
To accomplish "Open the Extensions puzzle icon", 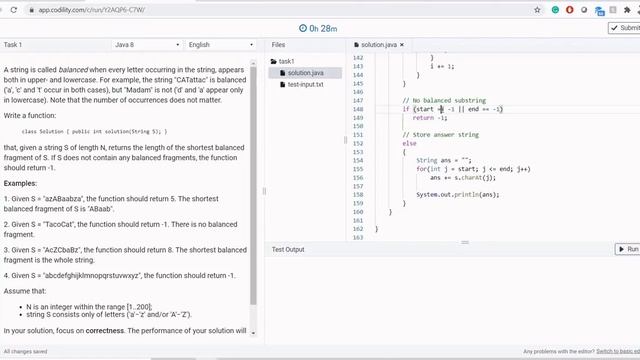I will coord(627,10).
